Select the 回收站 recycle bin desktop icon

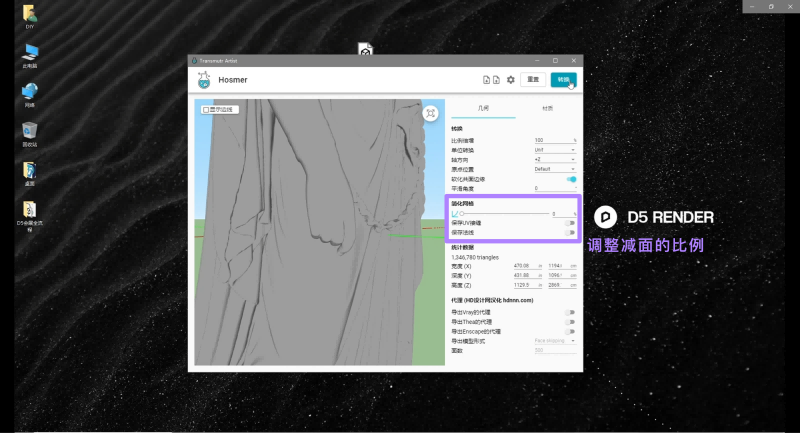(30, 131)
